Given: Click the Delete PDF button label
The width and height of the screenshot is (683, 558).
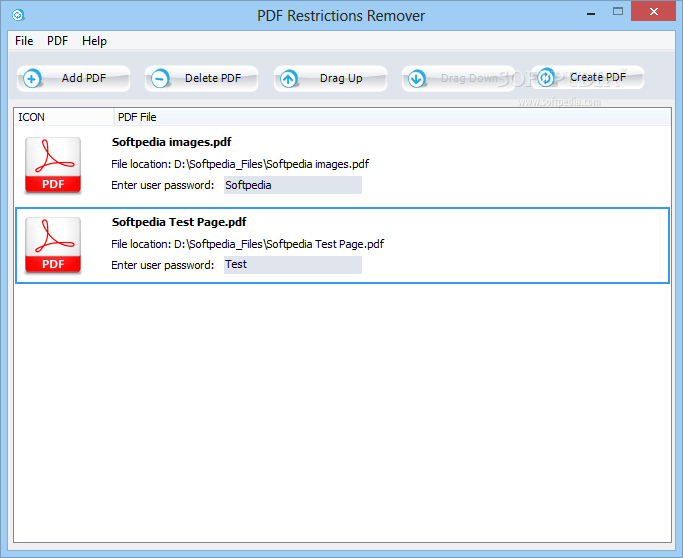Looking at the screenshot, I should click(x=213, y=78).
